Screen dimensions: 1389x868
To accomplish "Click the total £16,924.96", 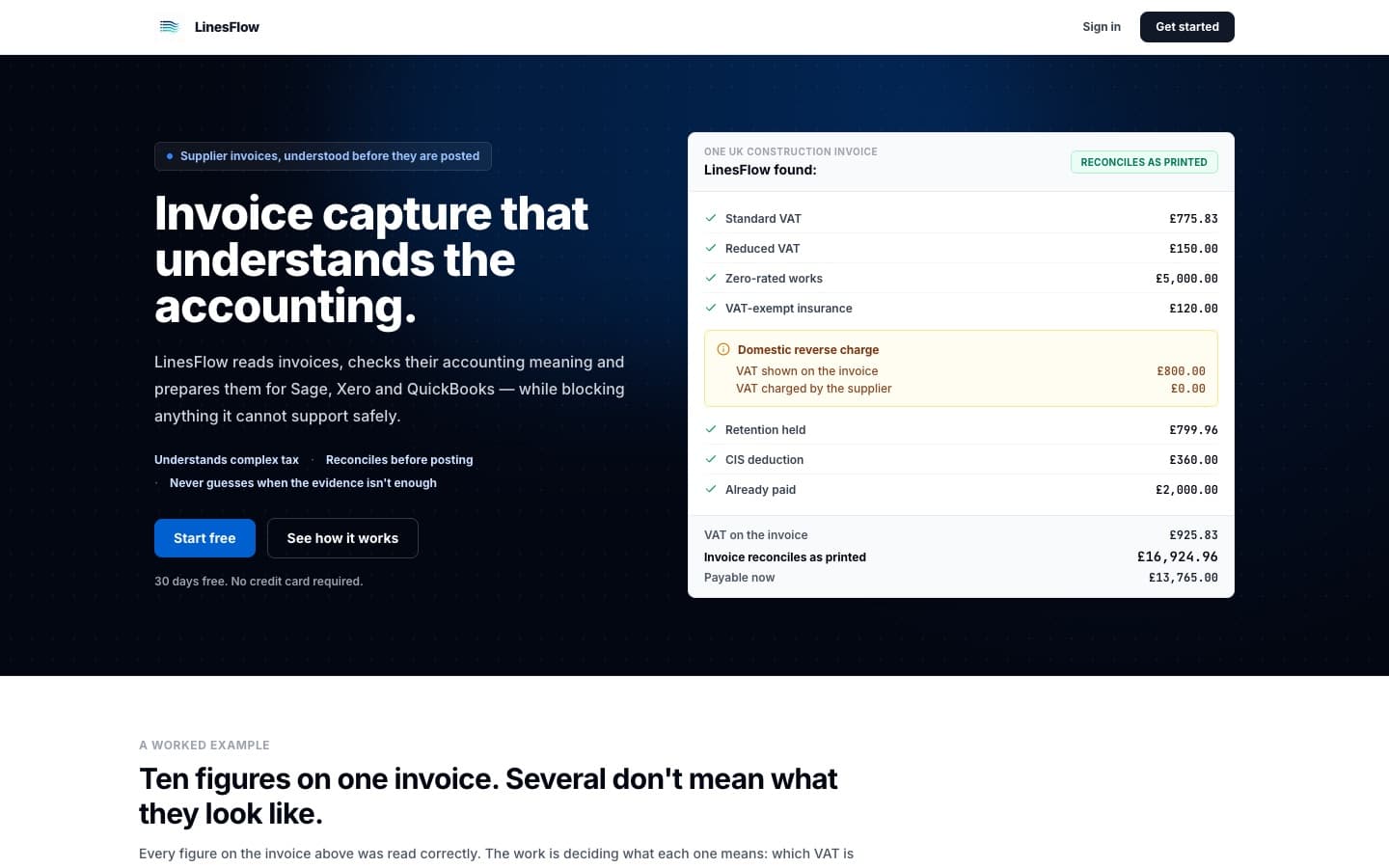I will click(x=1178, y=556).
